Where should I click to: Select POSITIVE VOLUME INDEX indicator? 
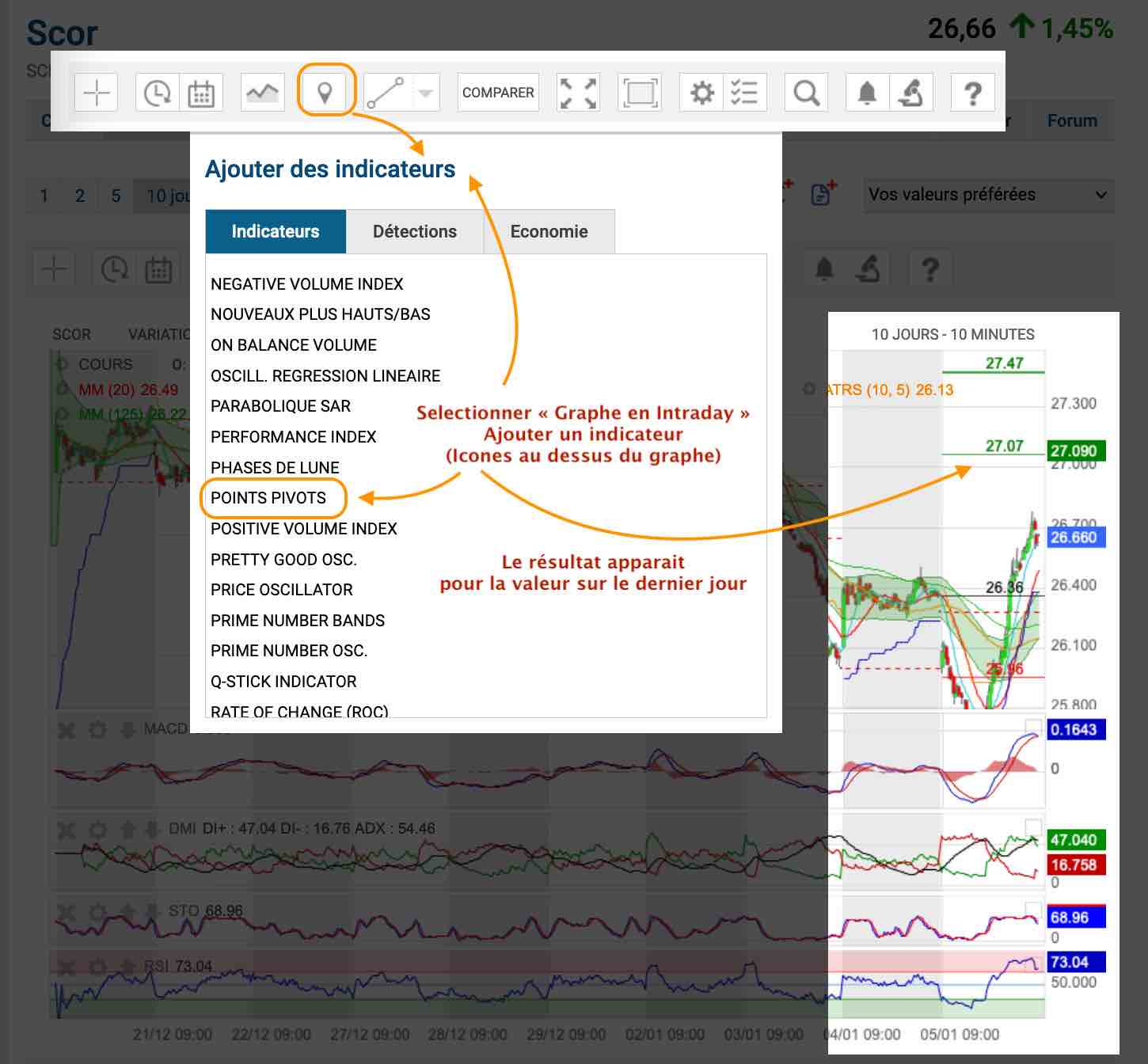click(x=303, y=529)
